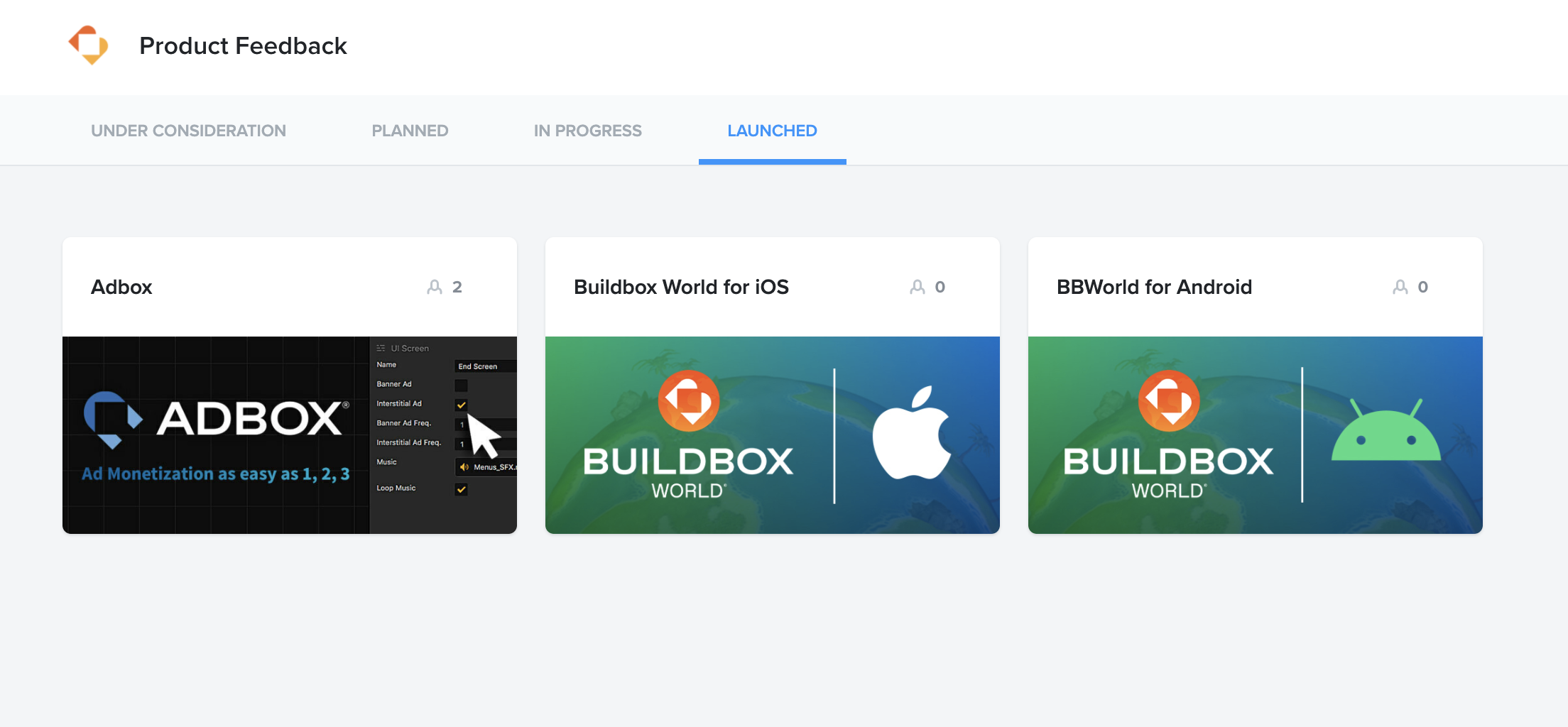Viewport: 1568px width, 727px height.
Task: Click the Interstitial Ad checkbox in Adbox image
Action: (461, 405)
